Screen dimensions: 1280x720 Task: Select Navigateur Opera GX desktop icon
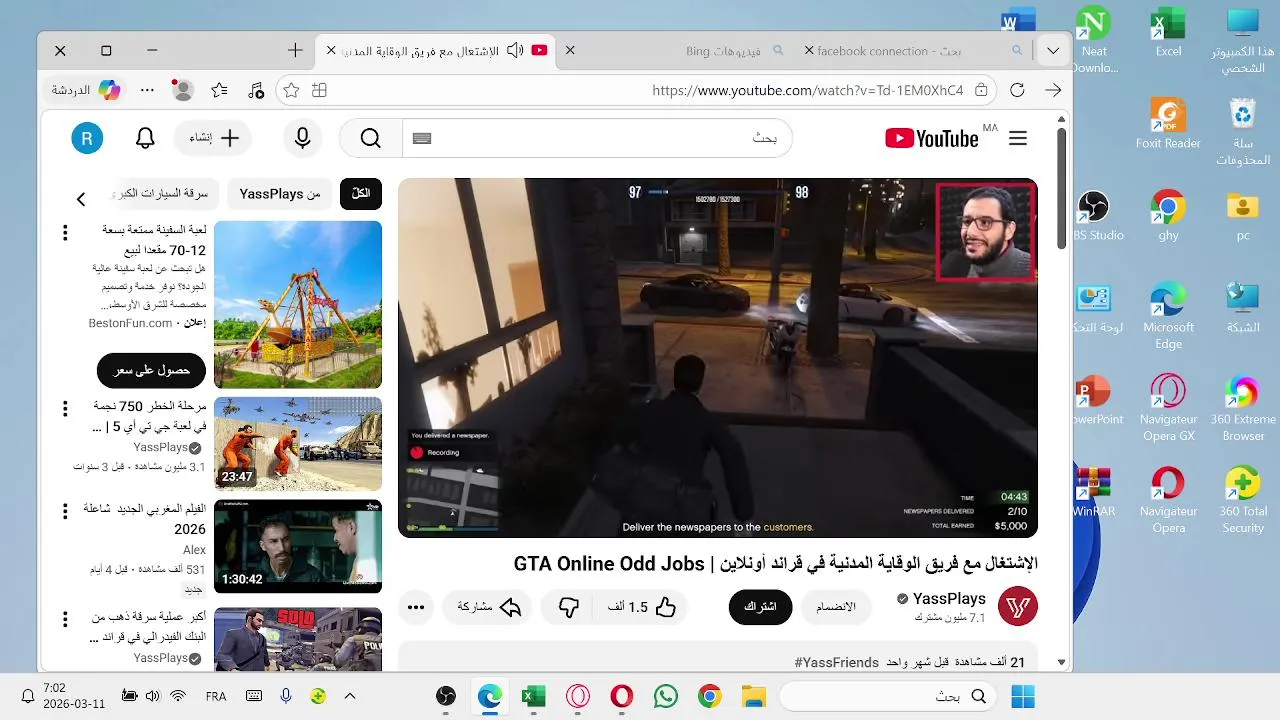(x=1168, y=408)
